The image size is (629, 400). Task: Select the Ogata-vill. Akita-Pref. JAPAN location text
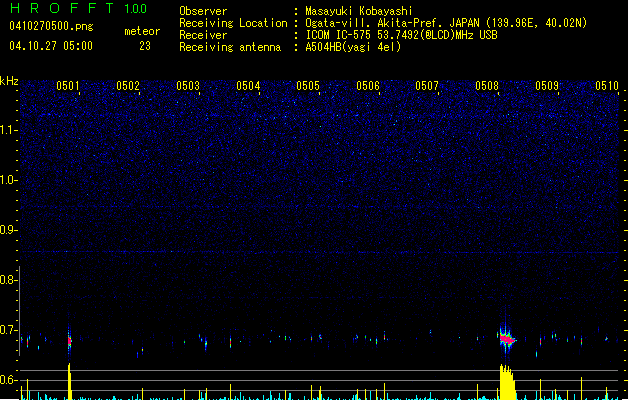coord(446,23)
